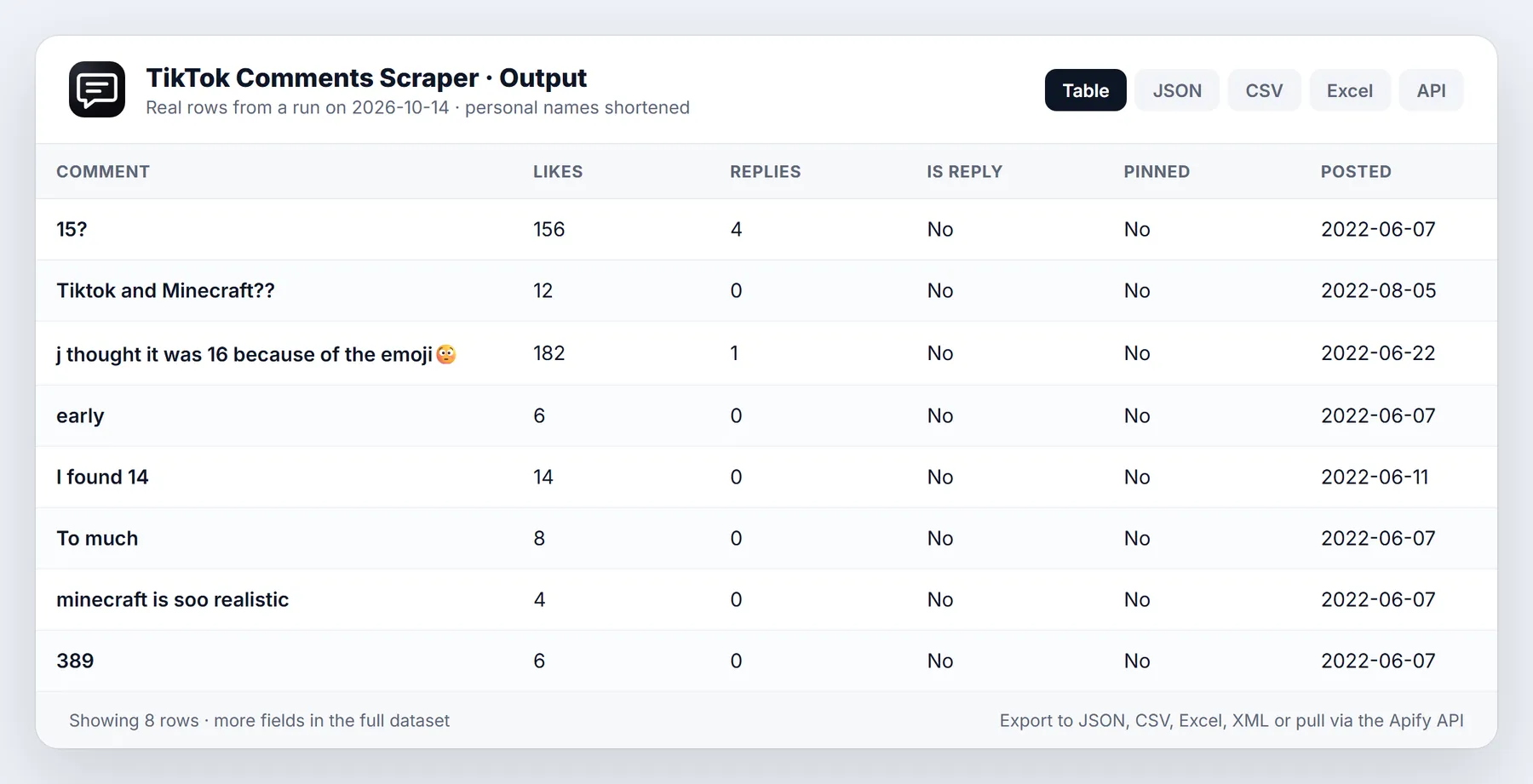Screen dimensions: 1533x784
Task: Click the COMMENT column header
Action: (x=103, y=172)
